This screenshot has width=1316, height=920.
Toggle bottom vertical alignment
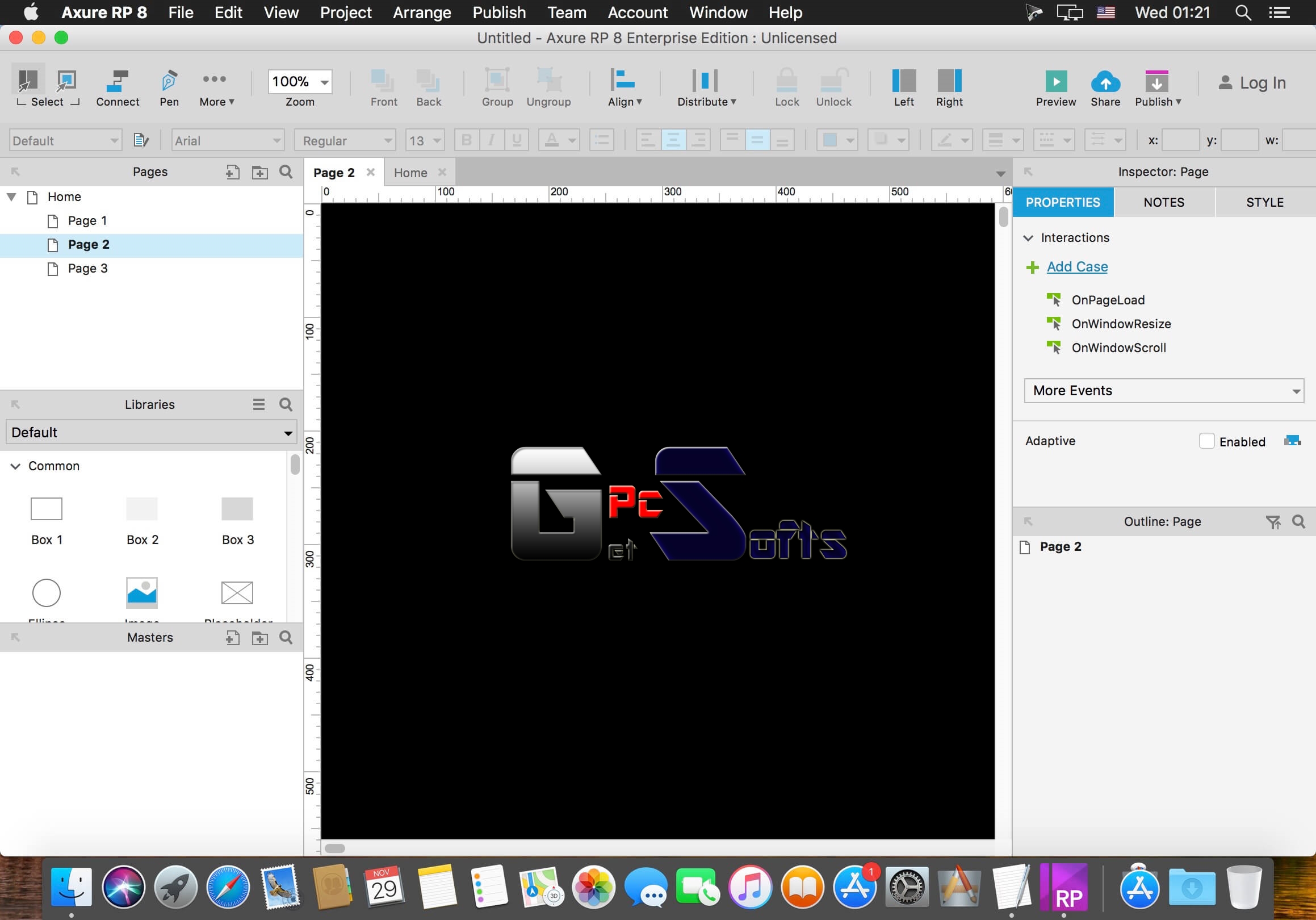point(782,140)
